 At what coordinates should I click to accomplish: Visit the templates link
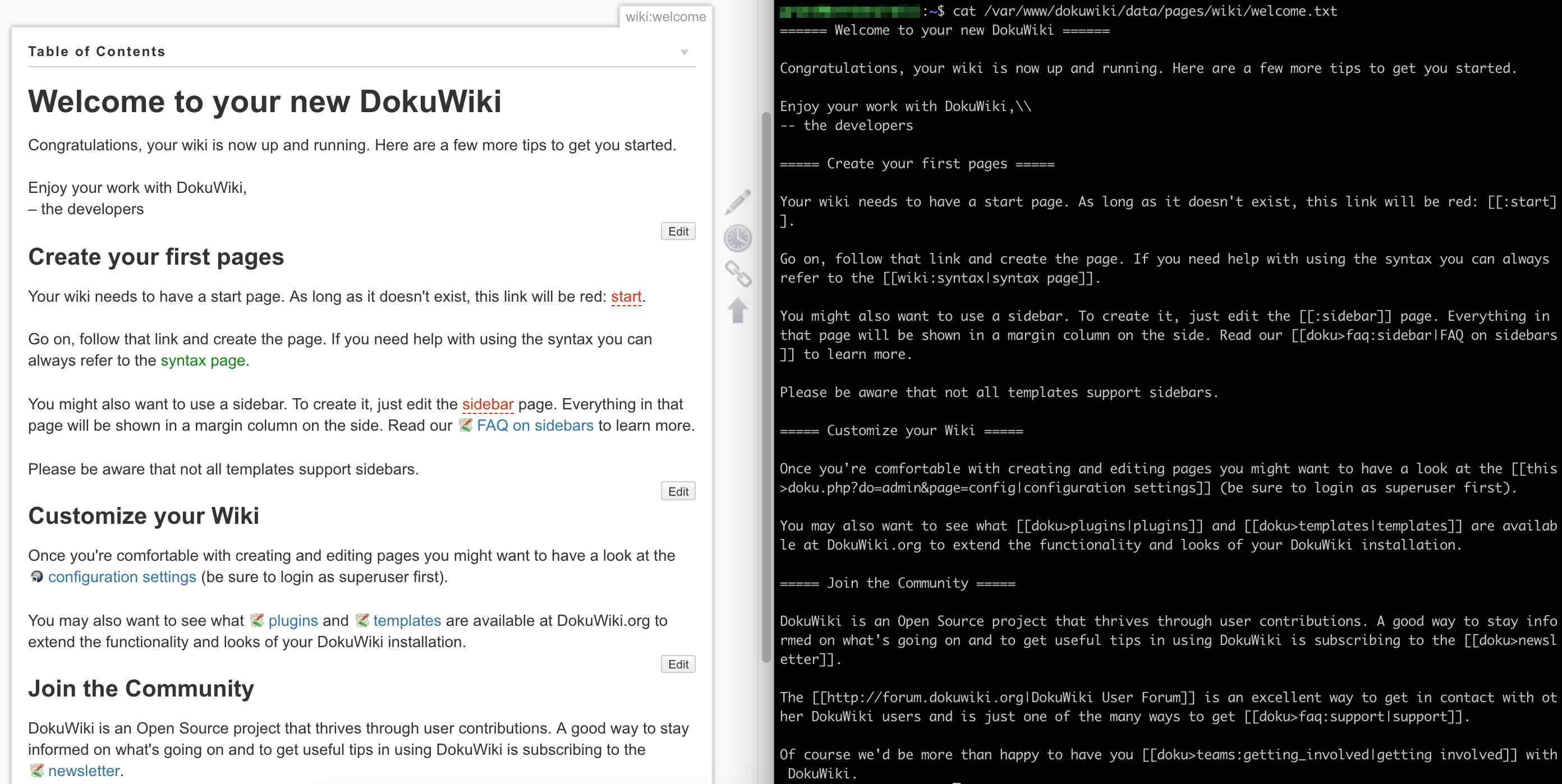click(x=407, y=620)
